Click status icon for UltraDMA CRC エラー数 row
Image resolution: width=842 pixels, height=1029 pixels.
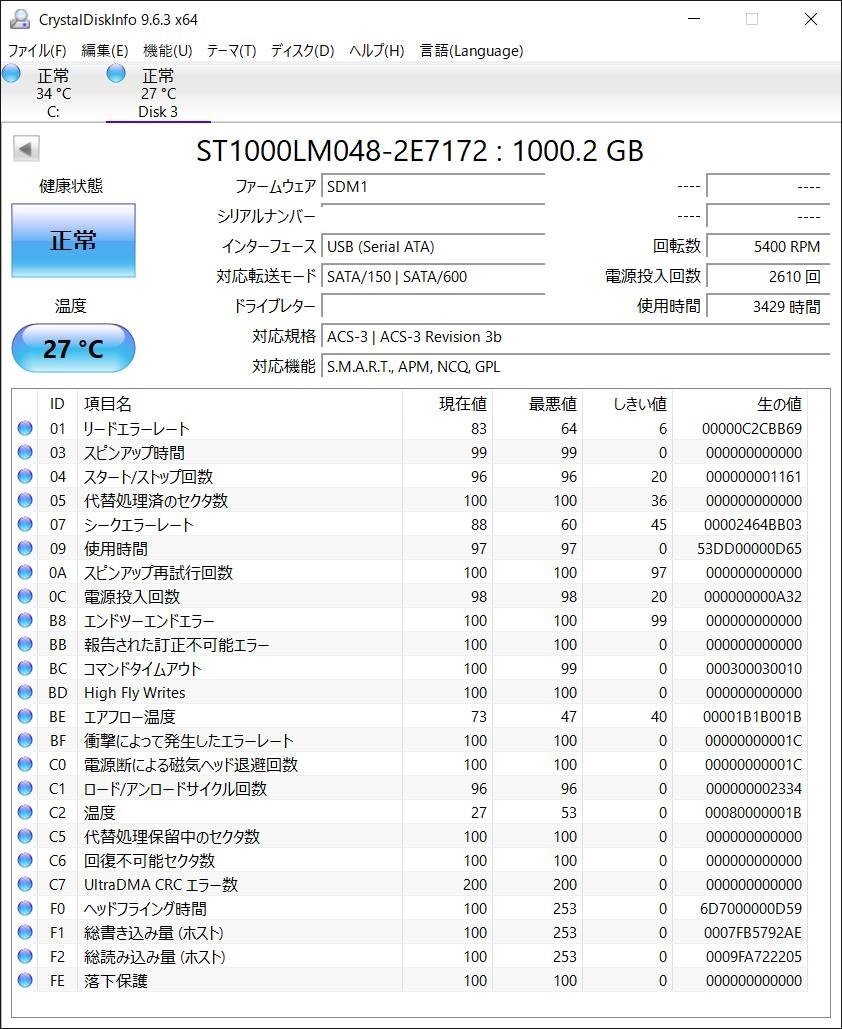25,884
